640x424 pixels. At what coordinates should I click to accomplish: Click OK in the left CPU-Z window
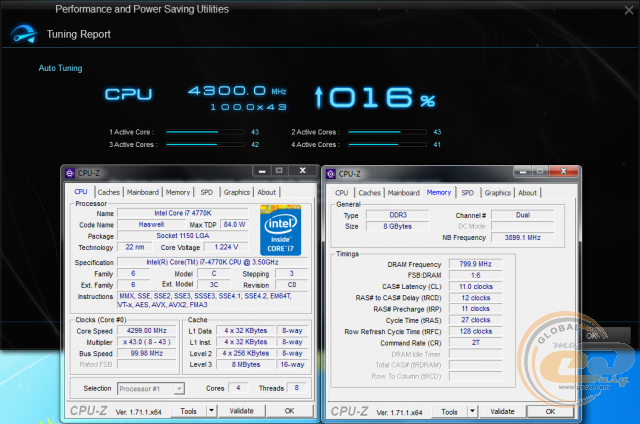click(289, 411)
